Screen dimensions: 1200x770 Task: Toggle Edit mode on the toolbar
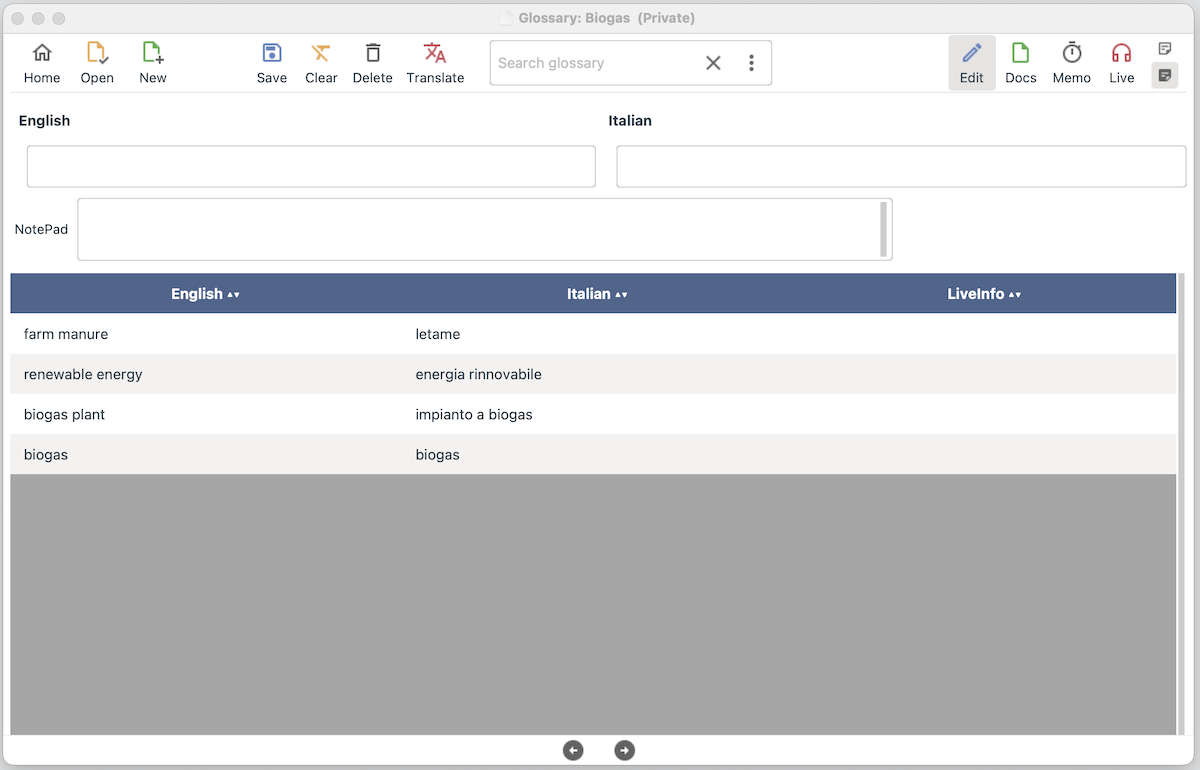(x=972, y=63)
